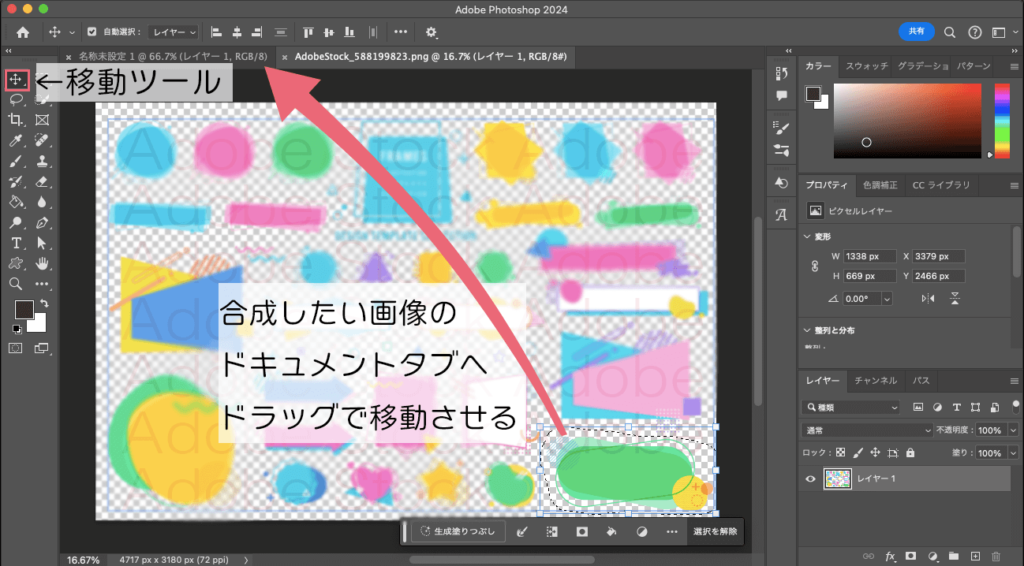Delete layer using trash icon
The height and width of the screenshot is (566, 1024).
(996, 556)
